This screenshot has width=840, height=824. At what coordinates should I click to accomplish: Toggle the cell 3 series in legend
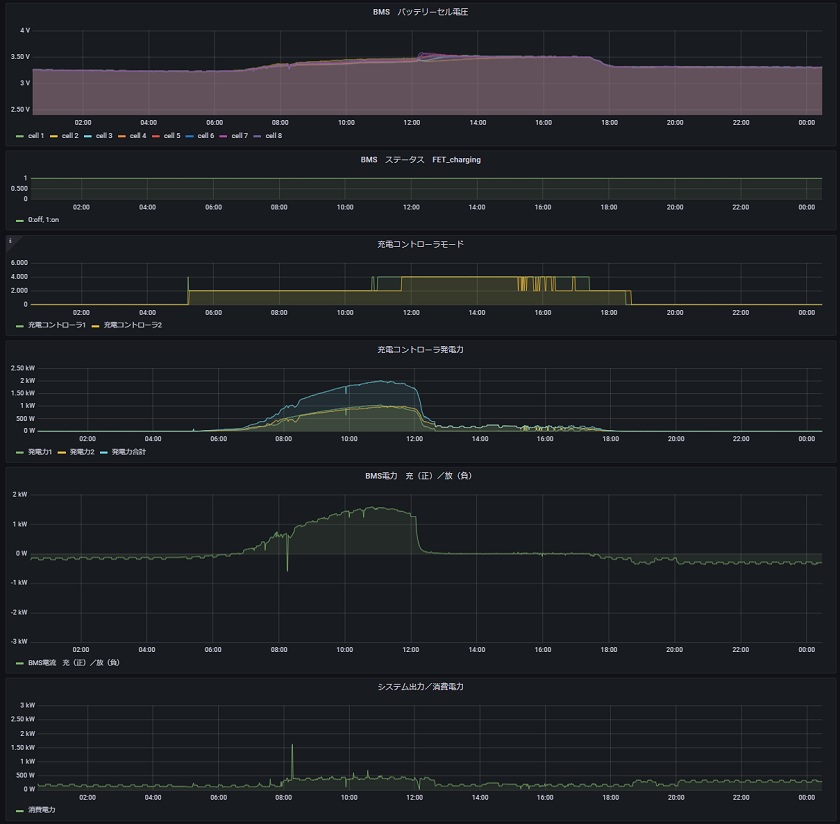point(104,136)
